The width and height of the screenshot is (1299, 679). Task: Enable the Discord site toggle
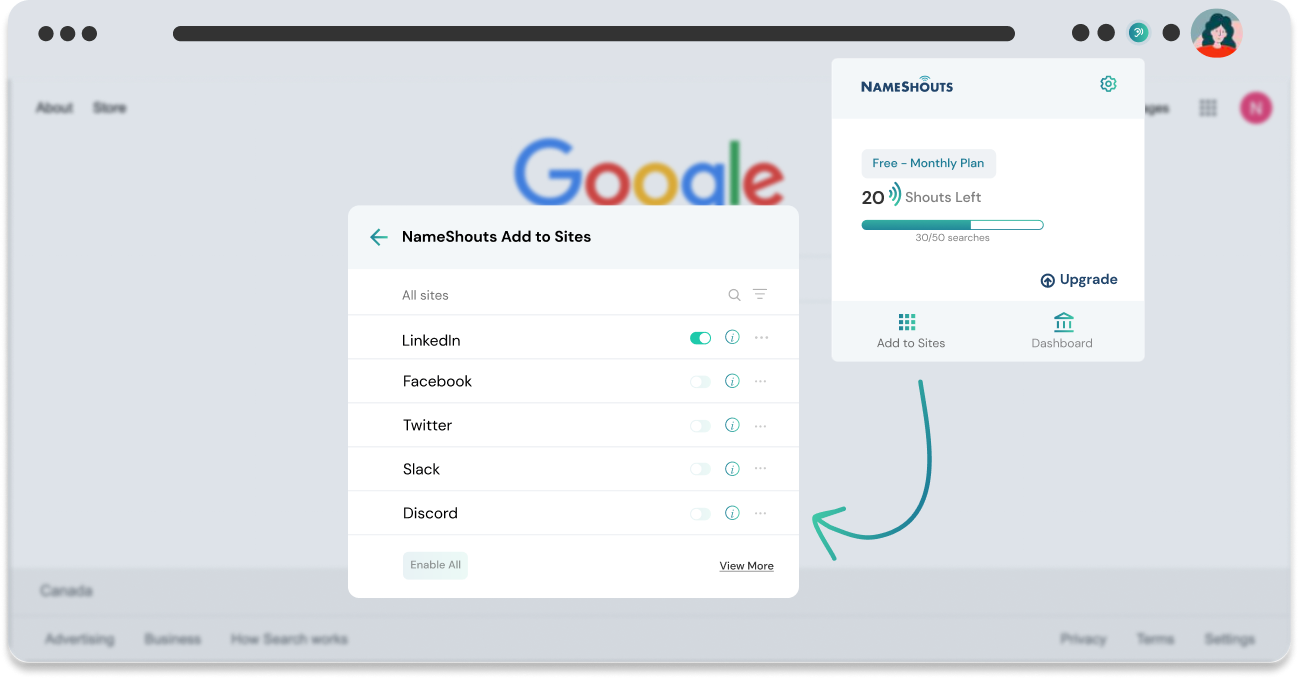click(700, 514)
